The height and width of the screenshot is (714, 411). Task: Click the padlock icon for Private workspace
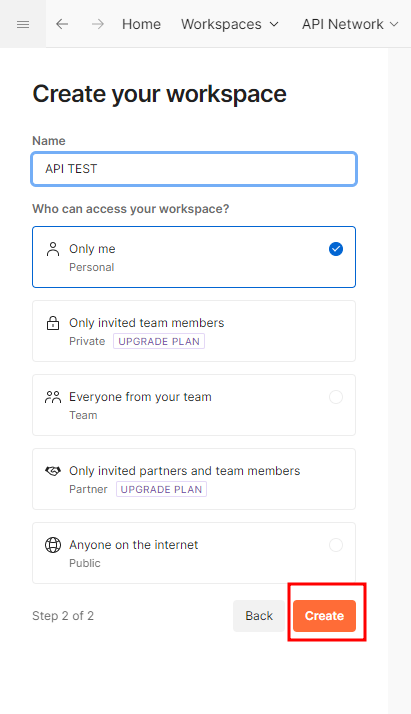click(53, 323)
